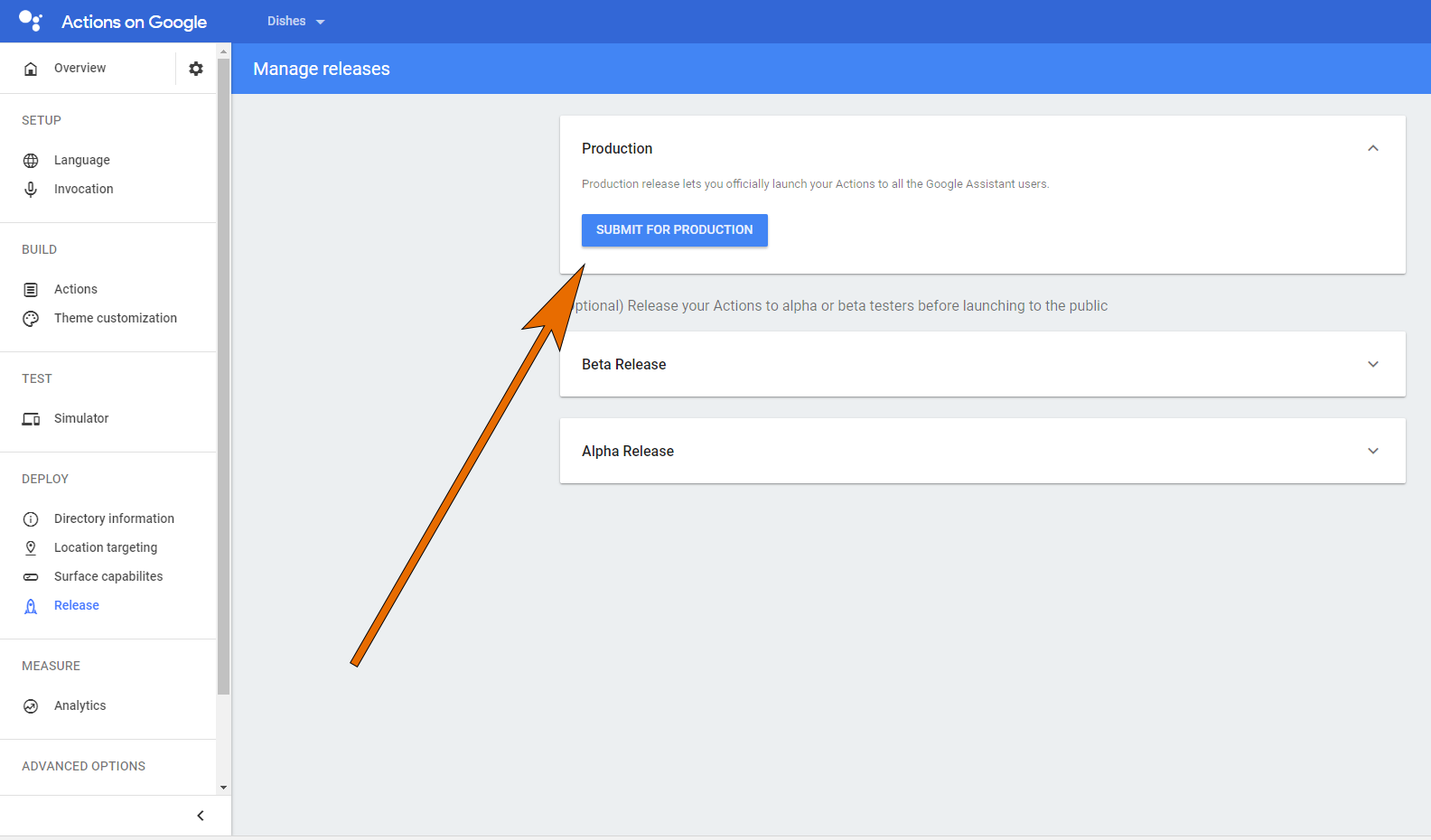Click the Simulator devices icon
1431x840 pixels.
click(31, 419)
